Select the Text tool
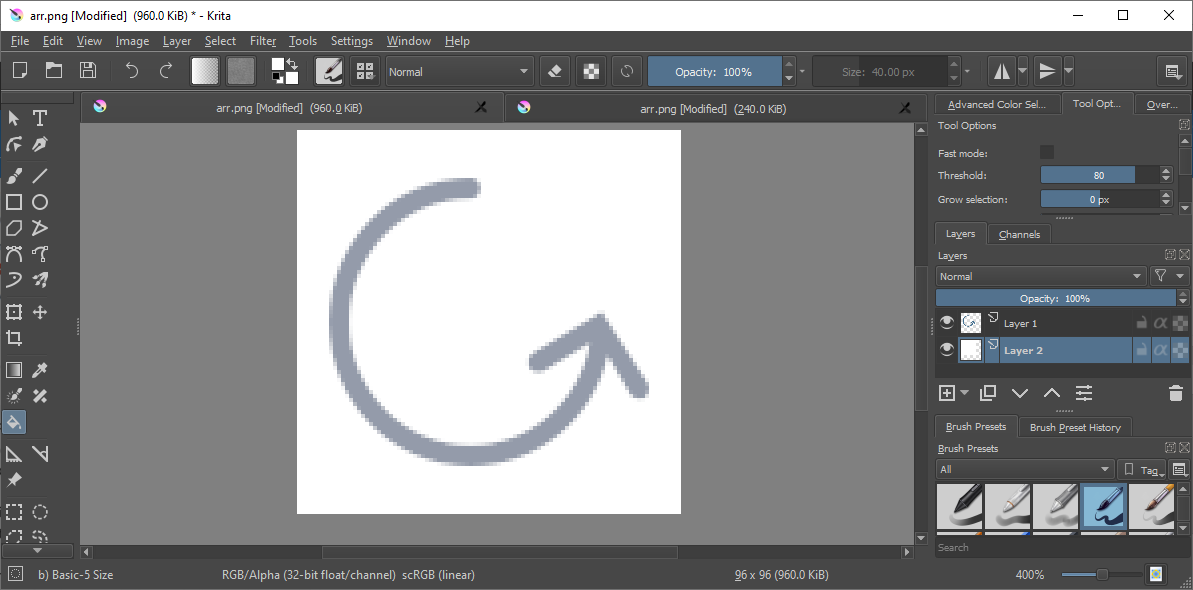This screenshot has height=590, width=1193. pyautogui.click(x=40, y=118)
